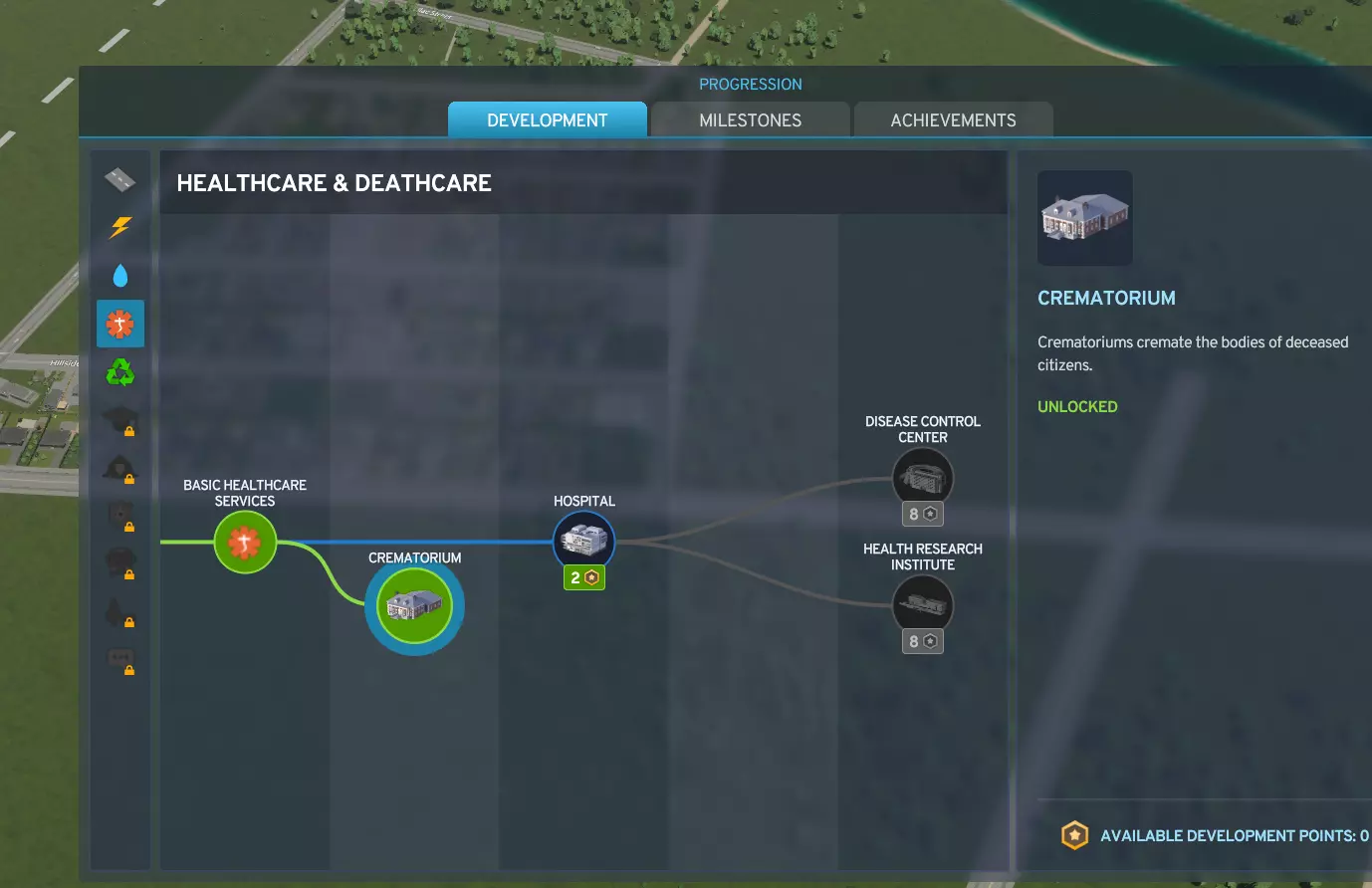Click the Crematorium title in details panel
This screenshot has width=1372, height=888.
(1106, 298)
